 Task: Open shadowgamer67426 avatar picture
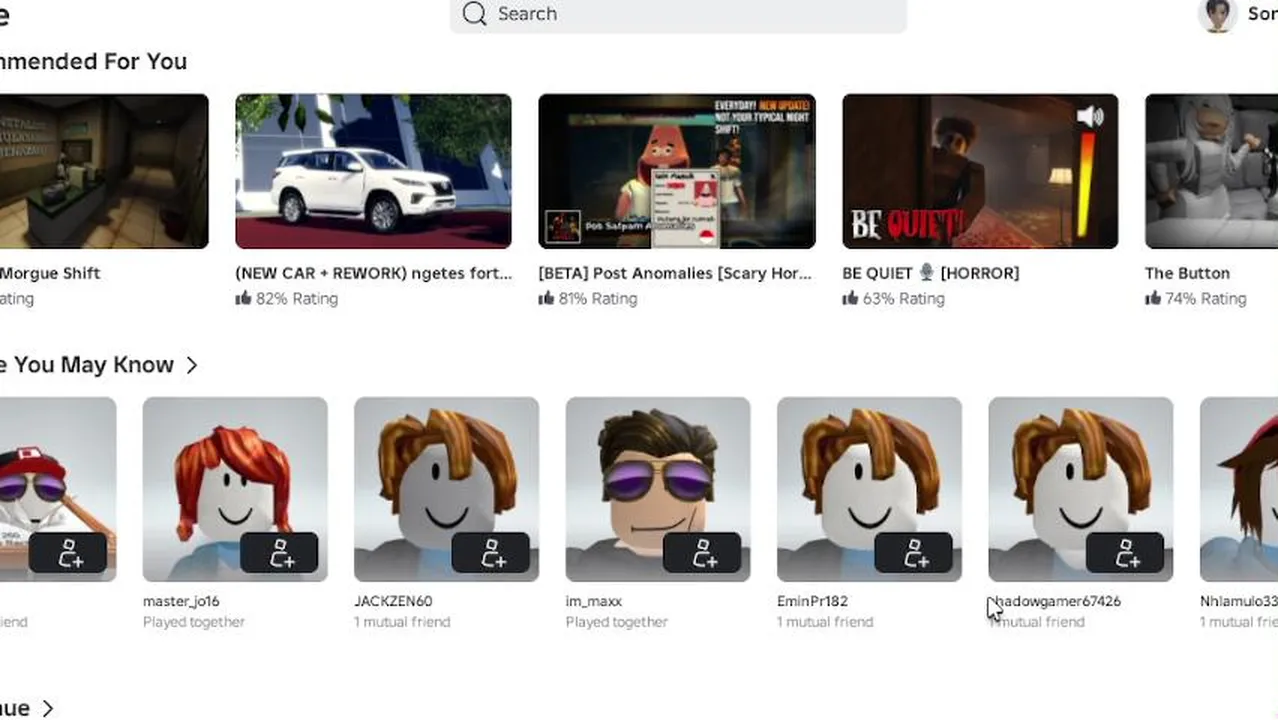click(x=1081, y=489)
